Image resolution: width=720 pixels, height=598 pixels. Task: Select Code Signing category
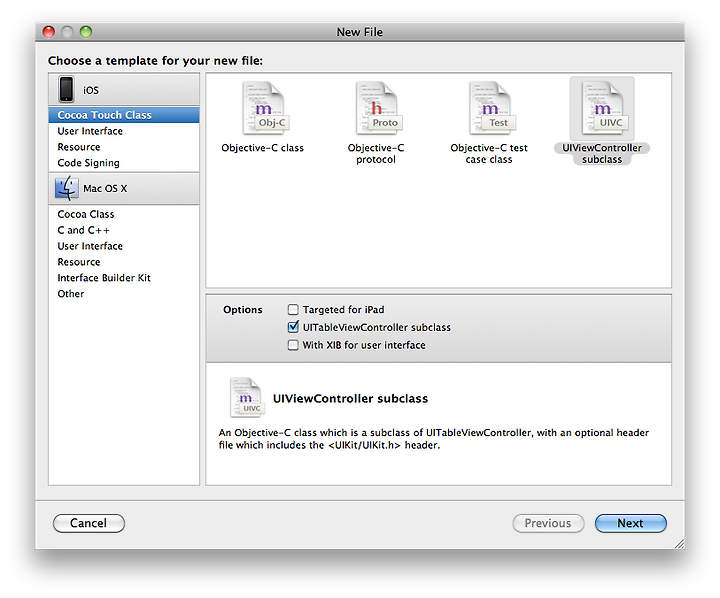[124, 163]
